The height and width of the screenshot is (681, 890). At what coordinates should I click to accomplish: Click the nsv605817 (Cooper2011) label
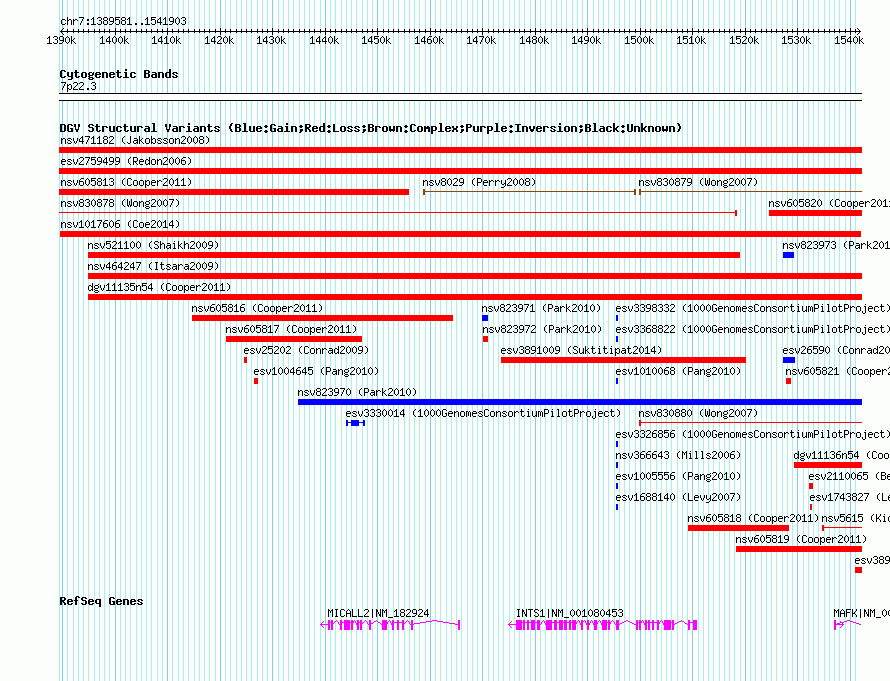291,329
